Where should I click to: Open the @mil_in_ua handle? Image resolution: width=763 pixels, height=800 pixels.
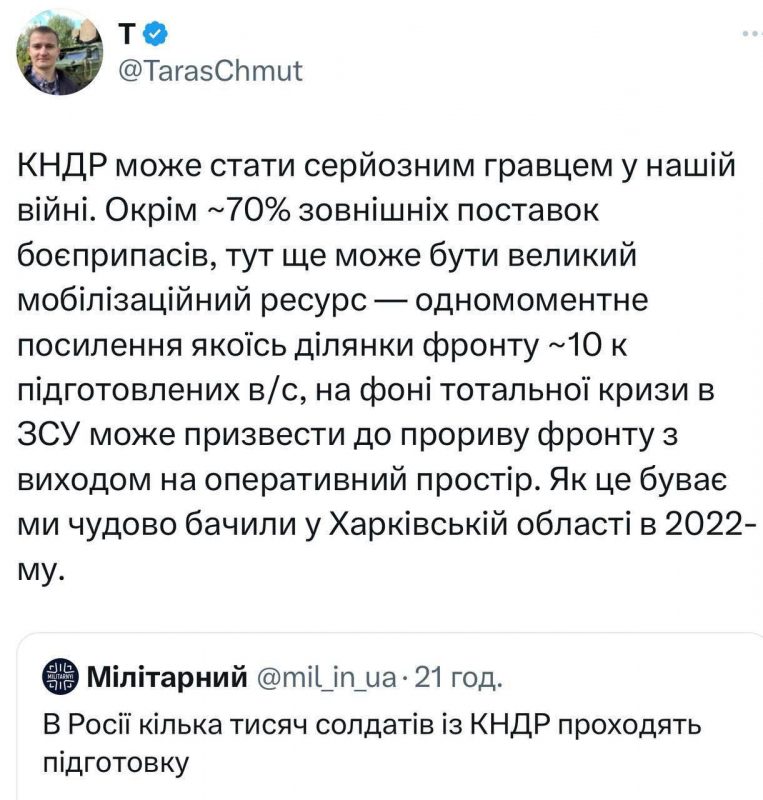[328, 680]
